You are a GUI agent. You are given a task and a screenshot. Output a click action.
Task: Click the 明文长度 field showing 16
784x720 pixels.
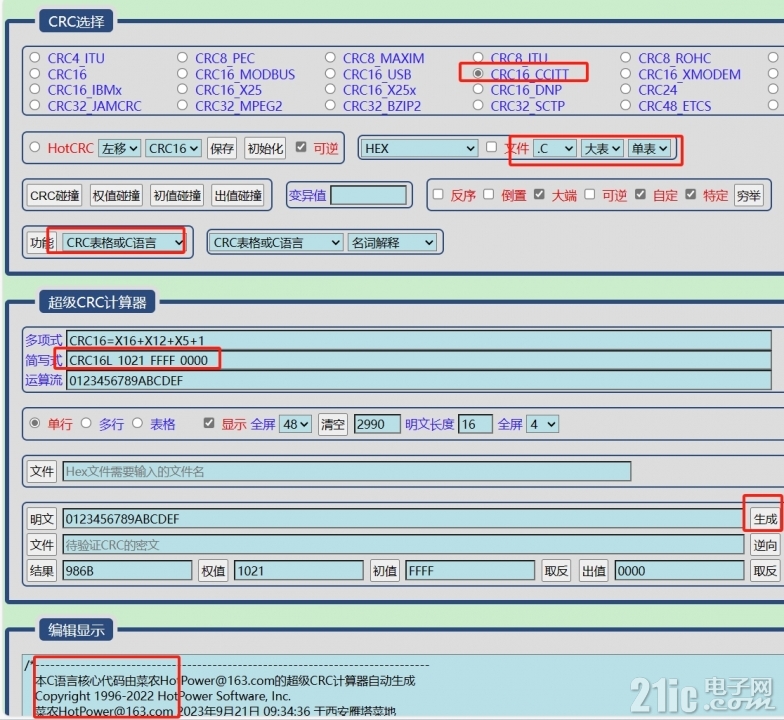(476, 424)
